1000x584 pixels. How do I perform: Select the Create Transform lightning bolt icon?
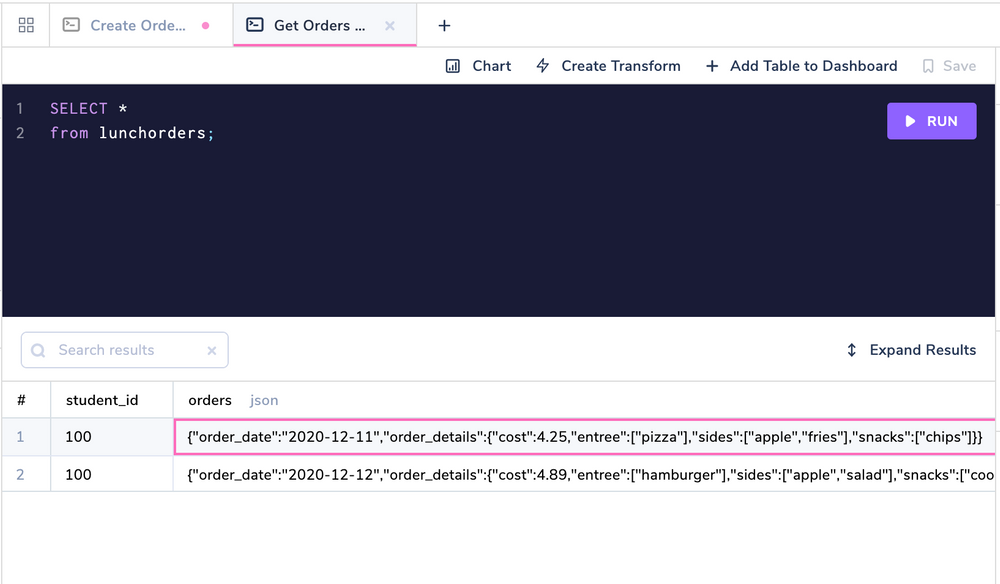tap(541, 66)
